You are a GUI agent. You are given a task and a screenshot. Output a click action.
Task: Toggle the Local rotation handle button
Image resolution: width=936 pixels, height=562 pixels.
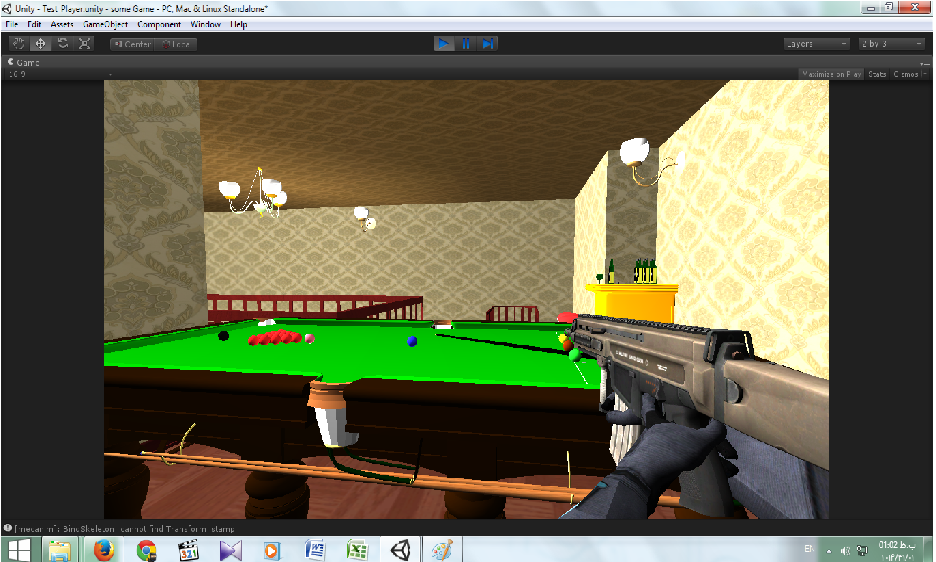point(176,44)
